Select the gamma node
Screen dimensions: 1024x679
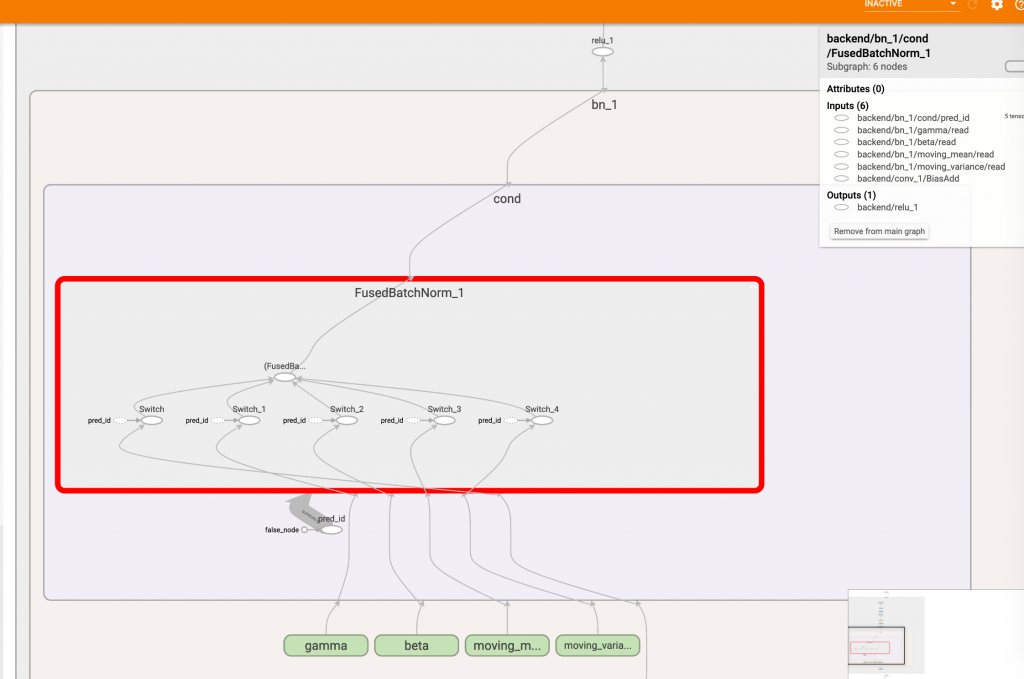[326, 646]
